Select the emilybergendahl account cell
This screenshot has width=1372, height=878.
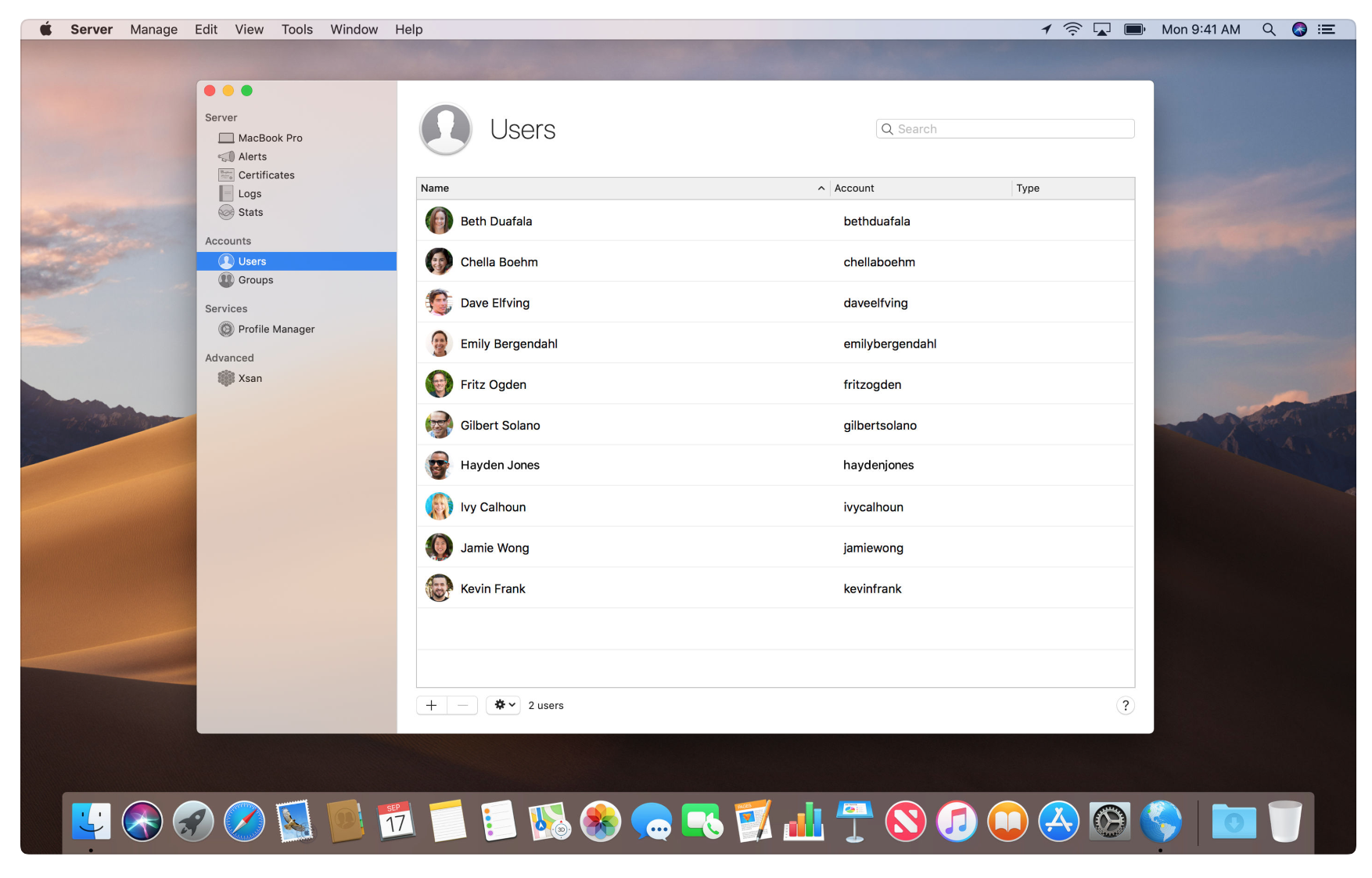pos(890,344)
